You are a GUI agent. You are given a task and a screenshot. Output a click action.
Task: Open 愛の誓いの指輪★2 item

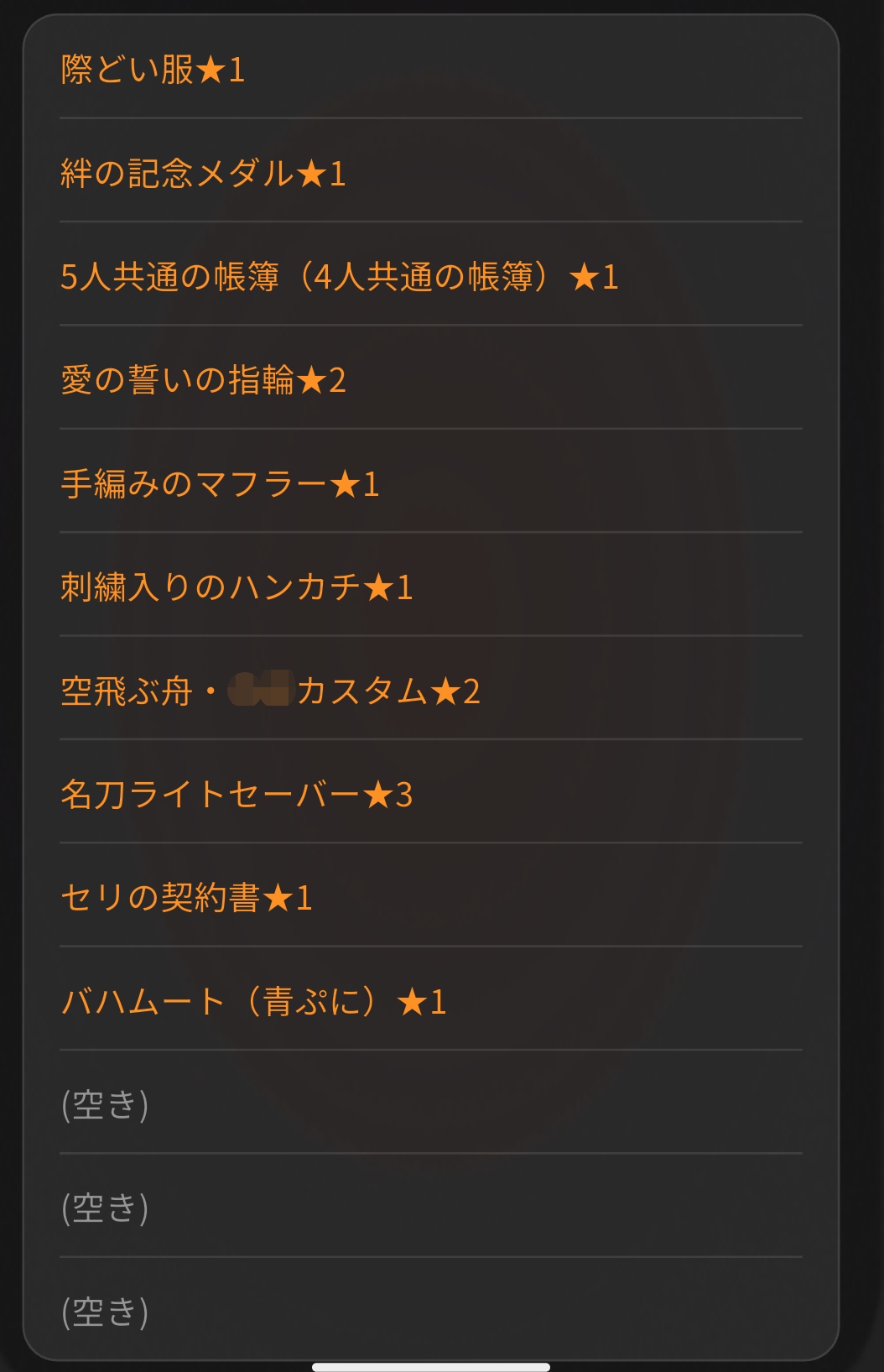click(430, 380)
